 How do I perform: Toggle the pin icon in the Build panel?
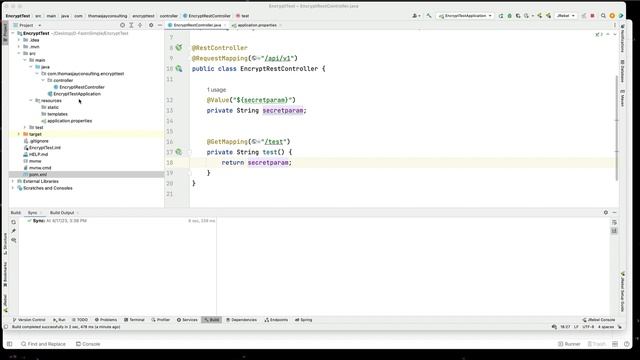pyautogui.click(x=13, y=231)
